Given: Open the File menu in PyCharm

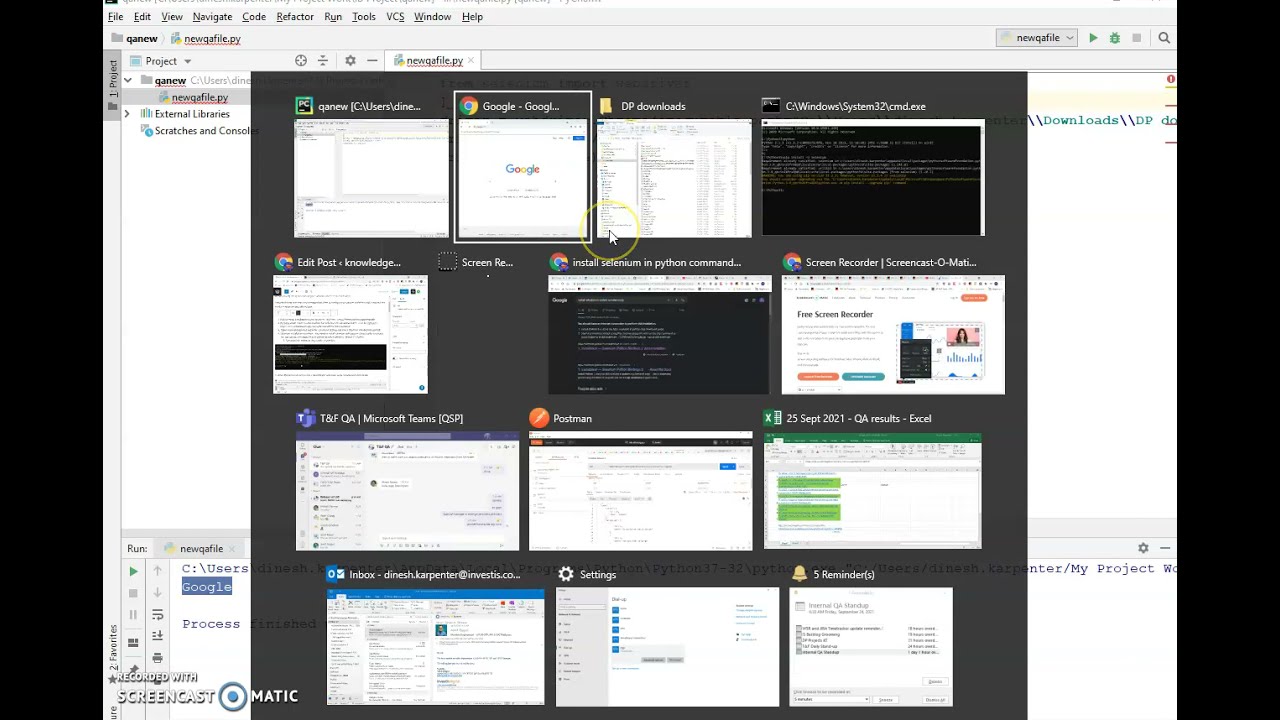Looking at the screenshot, I should click(x=115, y=17).
